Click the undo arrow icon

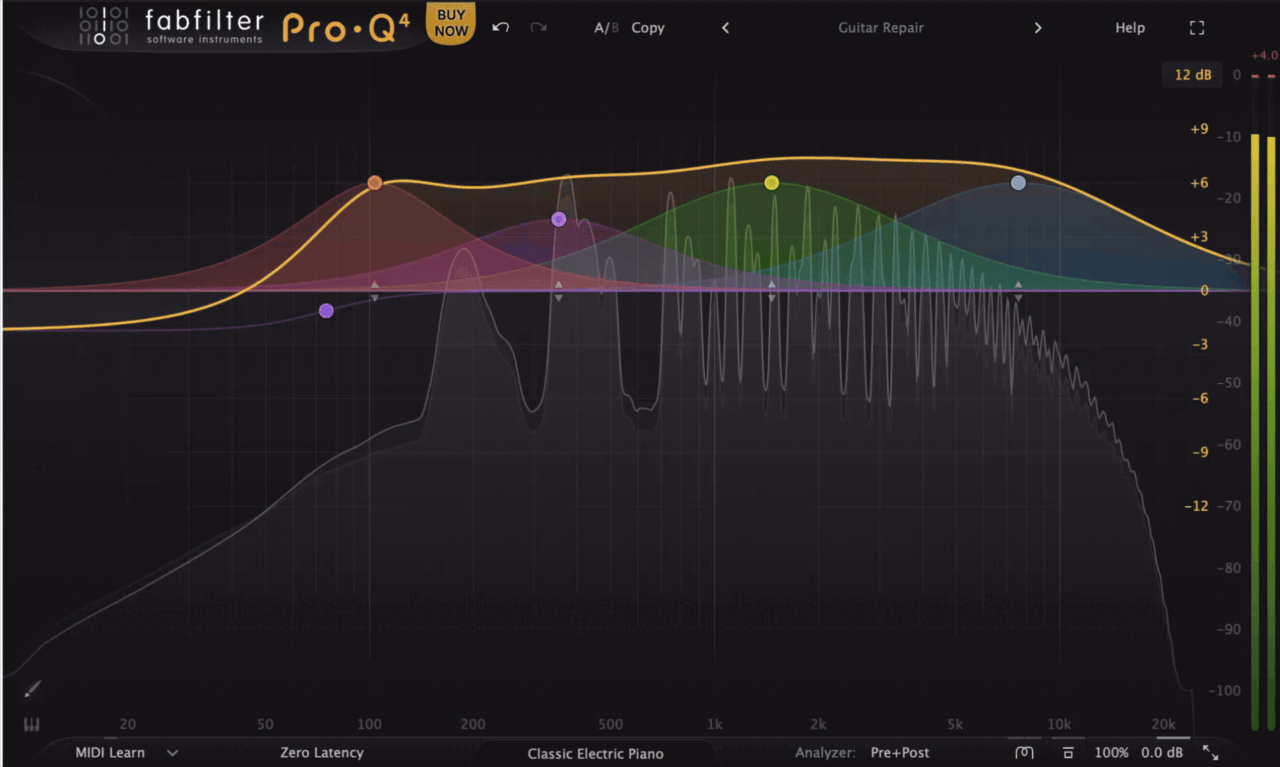[x=501, y=28]
